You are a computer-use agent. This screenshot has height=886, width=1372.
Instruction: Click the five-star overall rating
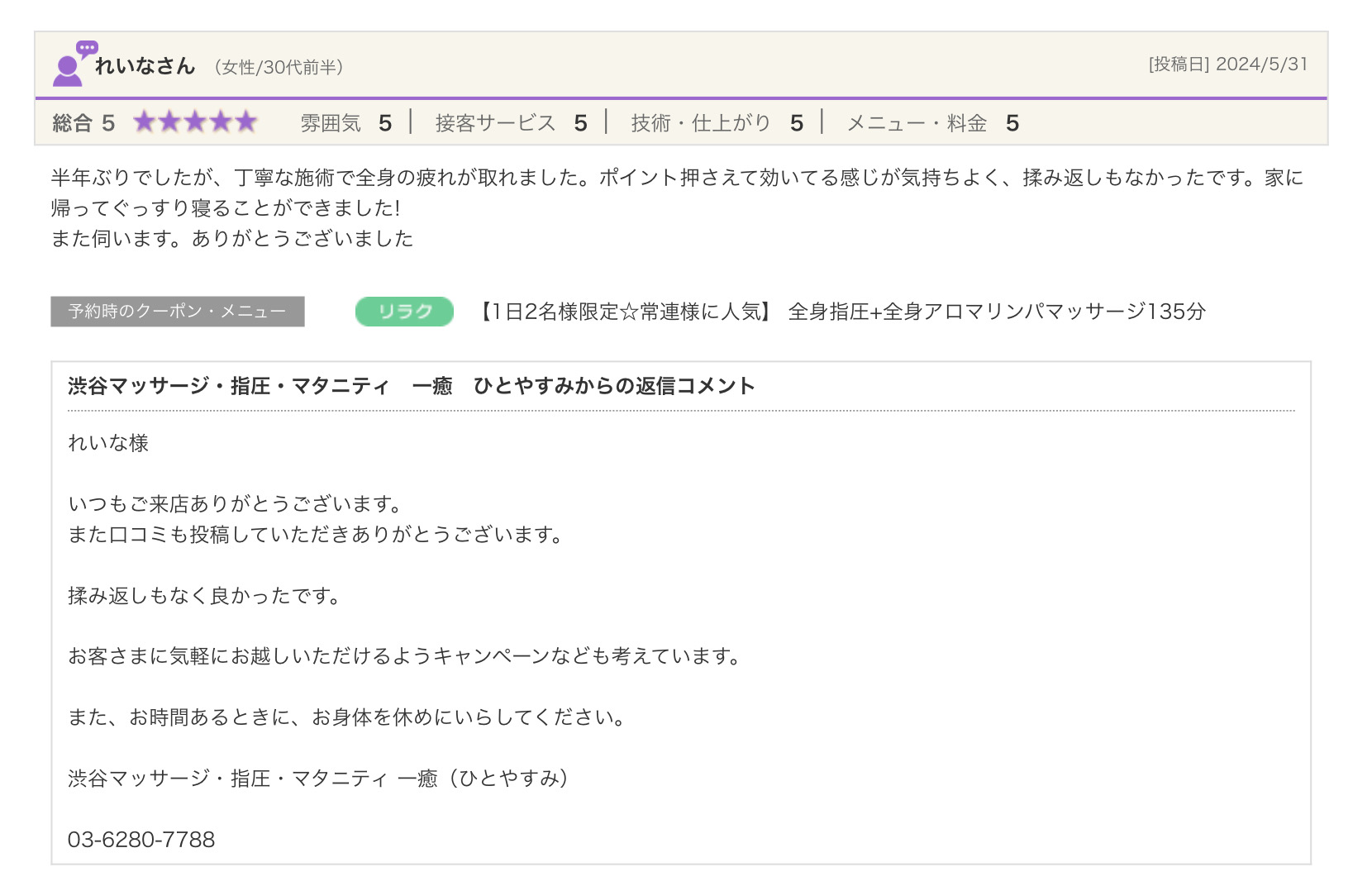pos(195,122)
